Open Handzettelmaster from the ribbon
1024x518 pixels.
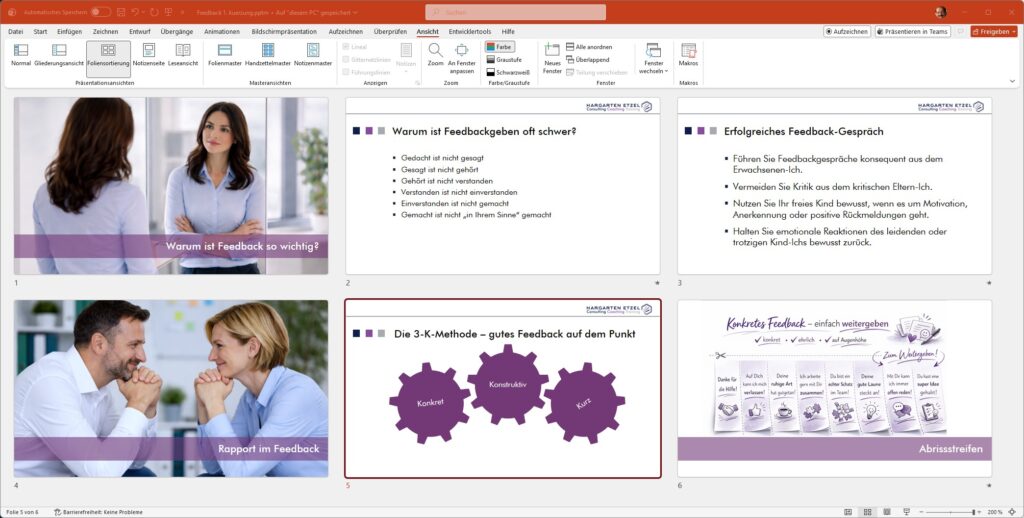[x=267, y=54]
